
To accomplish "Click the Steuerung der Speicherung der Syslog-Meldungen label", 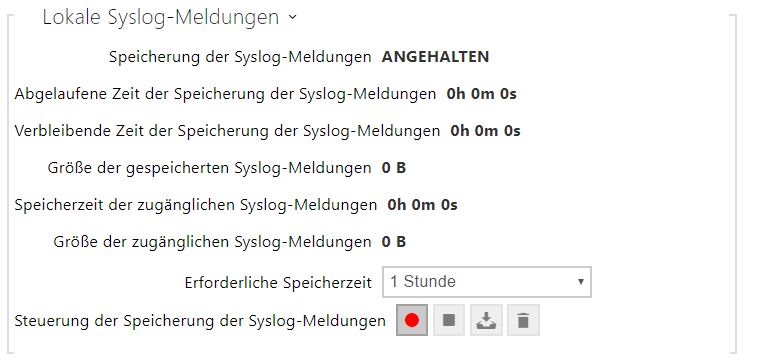I will click(x=200, y=321).
